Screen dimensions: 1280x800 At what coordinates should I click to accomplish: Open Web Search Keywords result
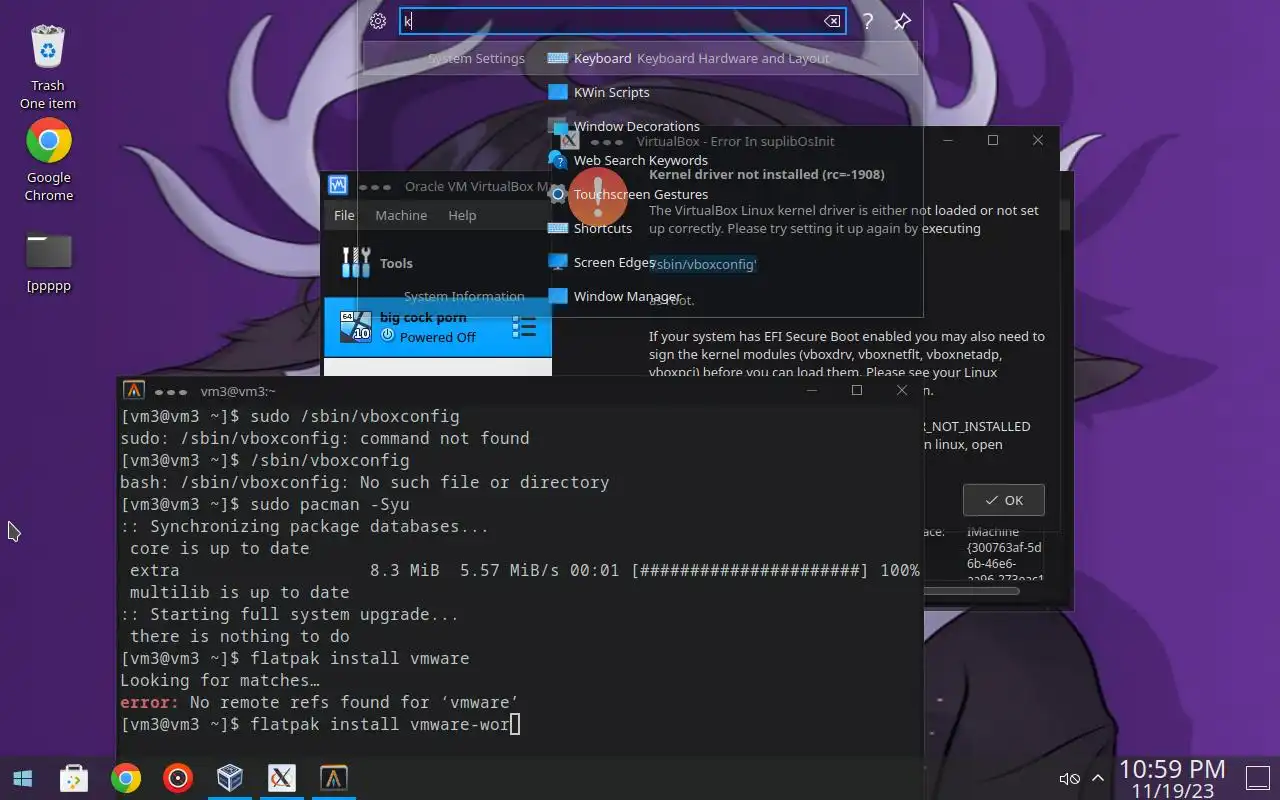[x=640, y=160]
